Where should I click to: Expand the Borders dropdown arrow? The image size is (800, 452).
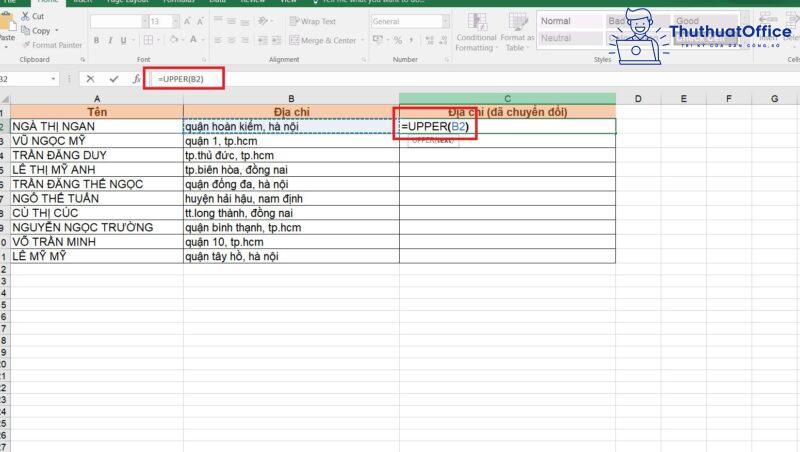pyautogui.click(x=158, y=40)
